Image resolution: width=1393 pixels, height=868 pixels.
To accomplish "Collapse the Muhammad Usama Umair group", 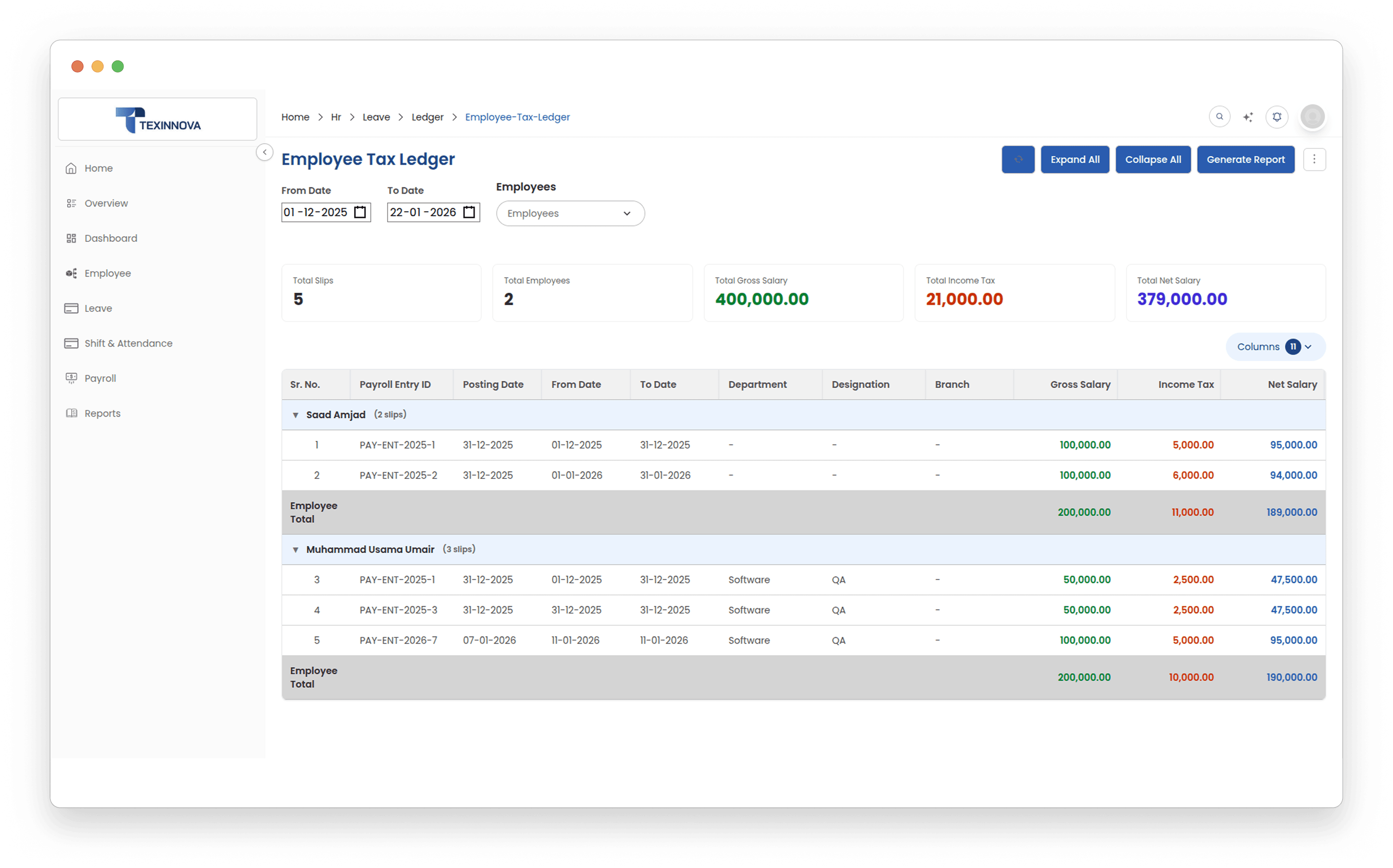I will pyautogui.click(x=296, y=550).
